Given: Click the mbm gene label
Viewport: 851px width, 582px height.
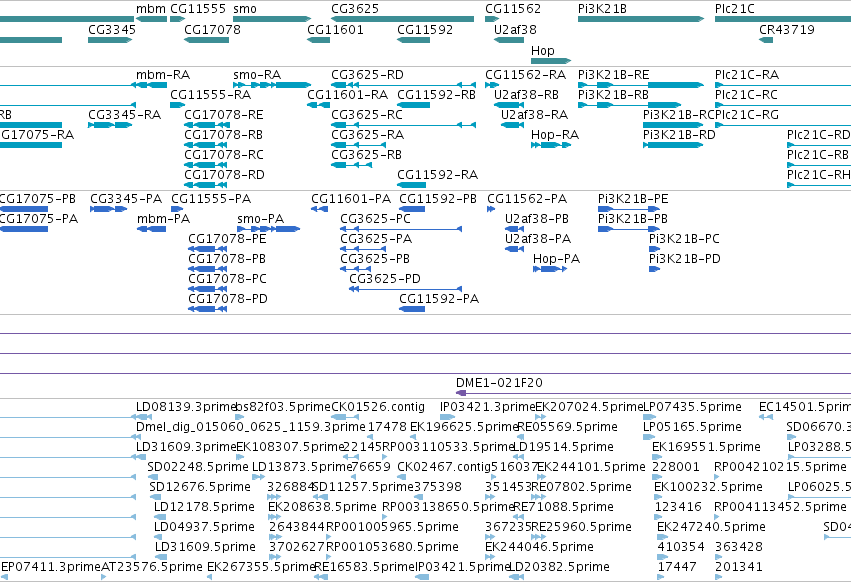Looking at the screenshot, I should [x=151, y=9].
